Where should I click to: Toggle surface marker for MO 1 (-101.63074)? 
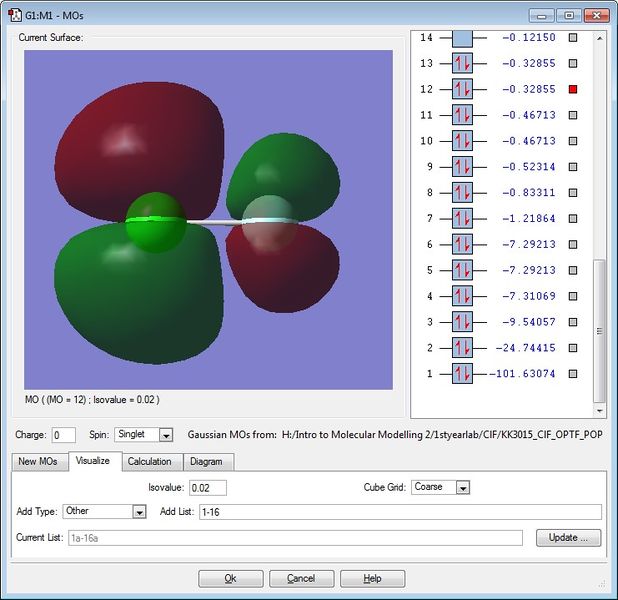(x=573, y=374)
